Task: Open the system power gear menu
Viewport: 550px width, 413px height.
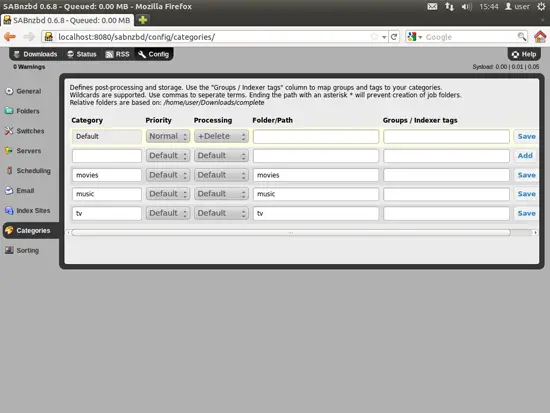Action: (542, 6)
